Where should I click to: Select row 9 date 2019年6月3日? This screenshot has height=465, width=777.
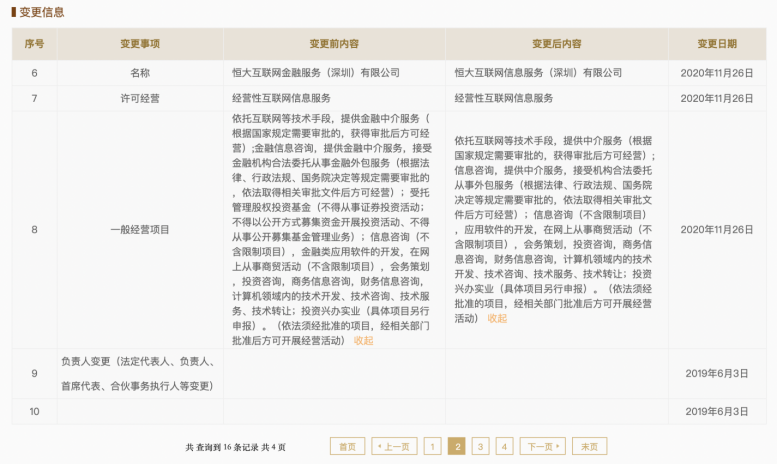pos(717,373)
